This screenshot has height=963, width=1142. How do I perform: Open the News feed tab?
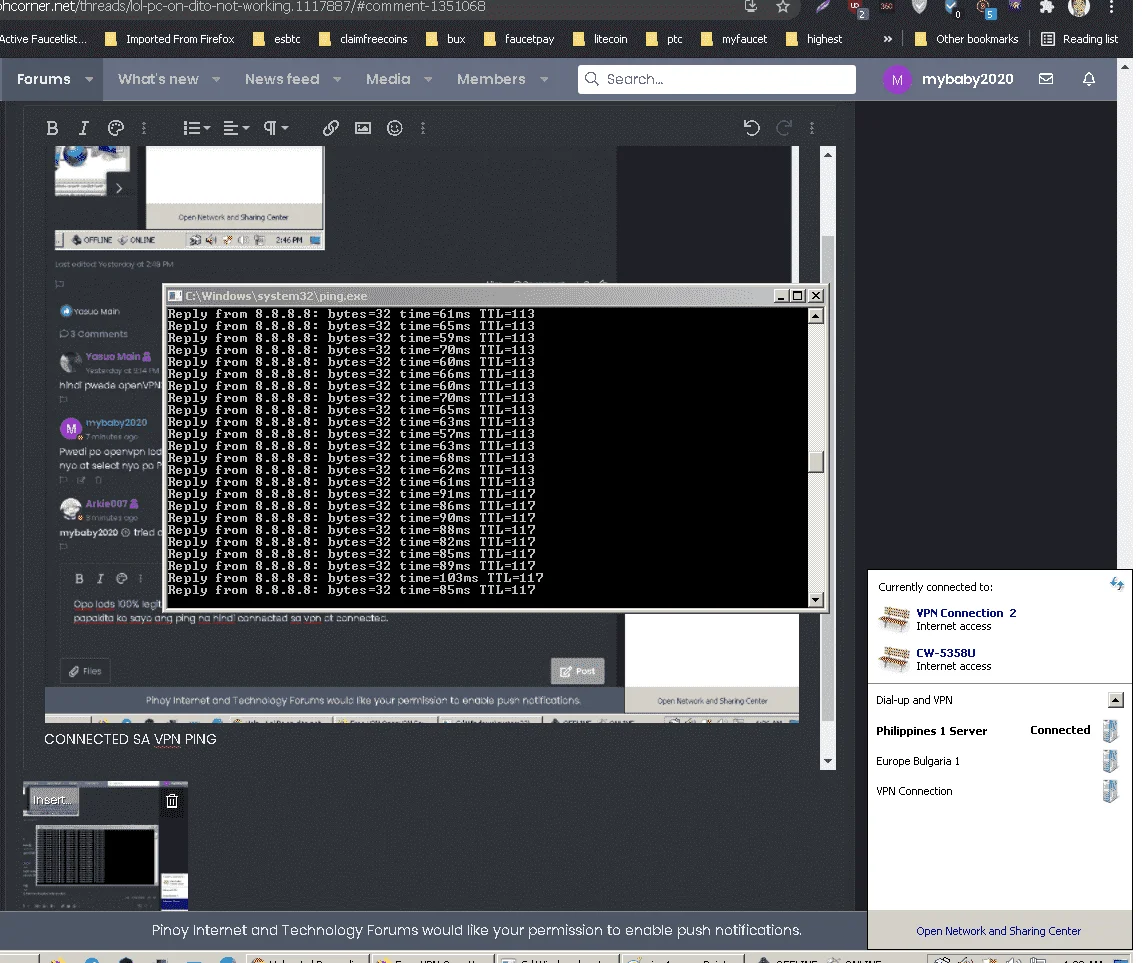click(x=282, y=79)
